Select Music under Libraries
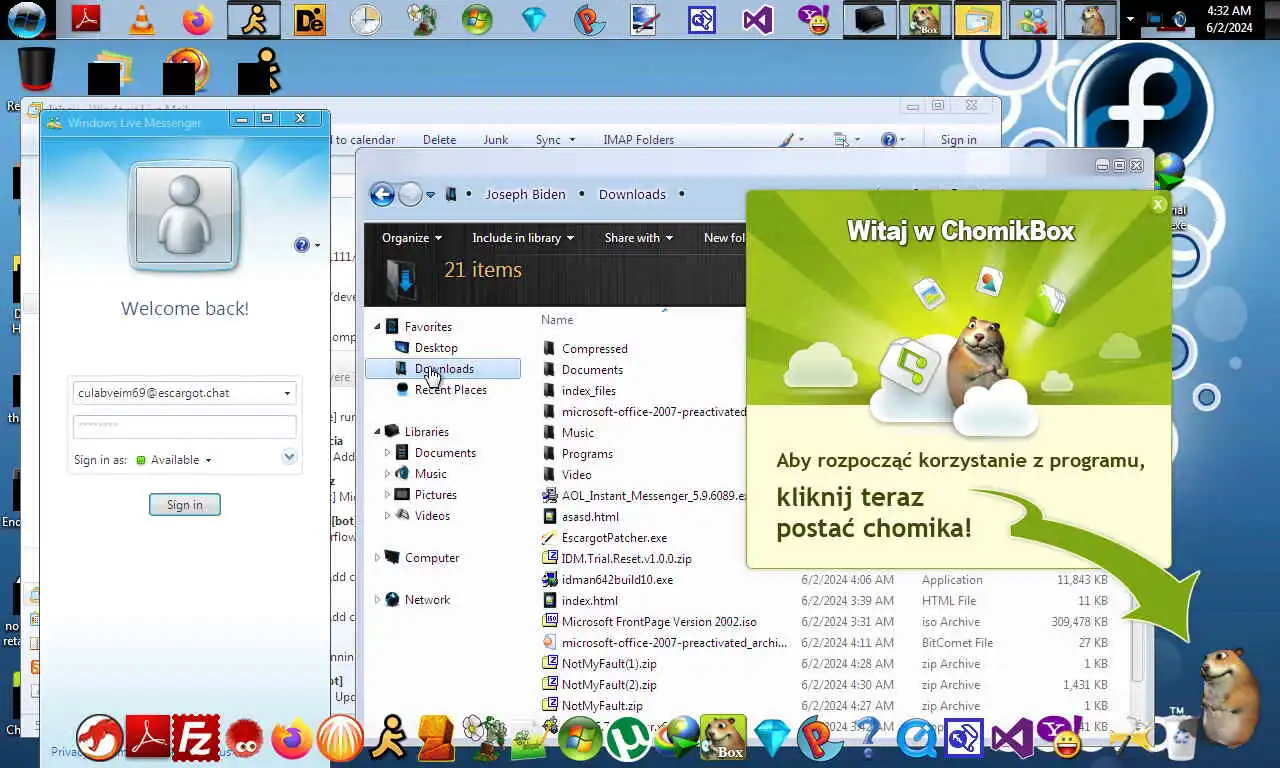This screenshot has width=1280, height=768. [x=431, y=474]
